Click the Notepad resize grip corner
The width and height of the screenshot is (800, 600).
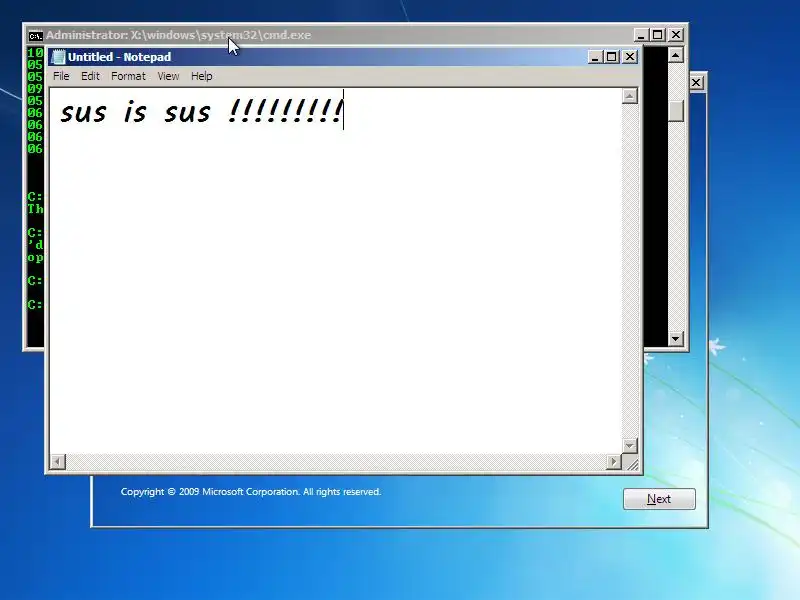[x=632, y=463]
